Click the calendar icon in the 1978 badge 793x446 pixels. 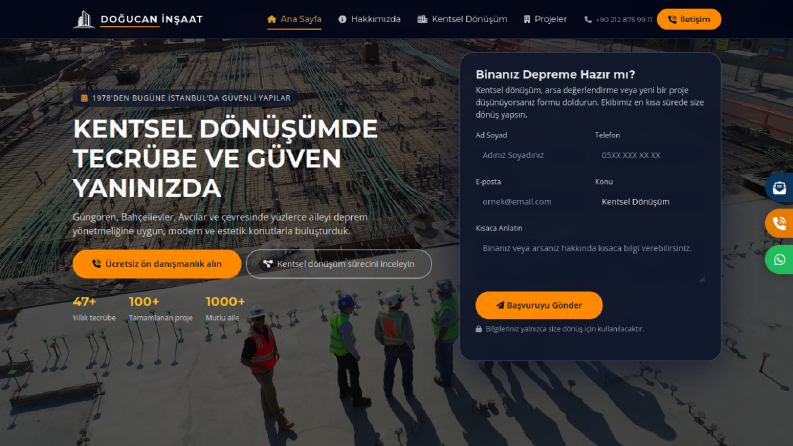tap(84, 98)
